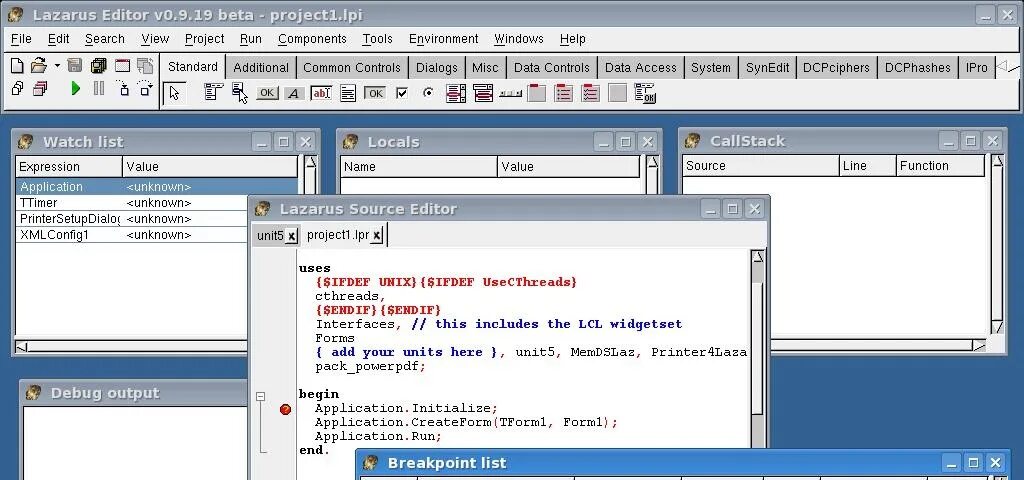Pick the TComboBox component icon
This screenshot has height=480, width=1024.
483,93
